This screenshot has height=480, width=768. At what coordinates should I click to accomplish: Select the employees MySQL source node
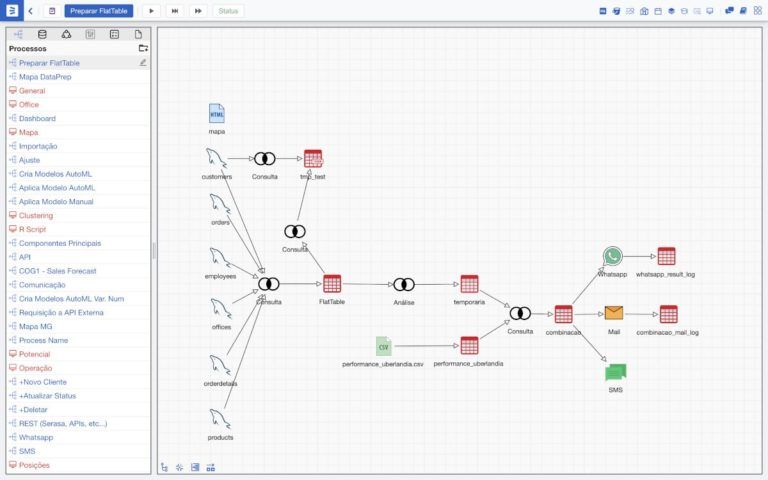coord(220,258)
